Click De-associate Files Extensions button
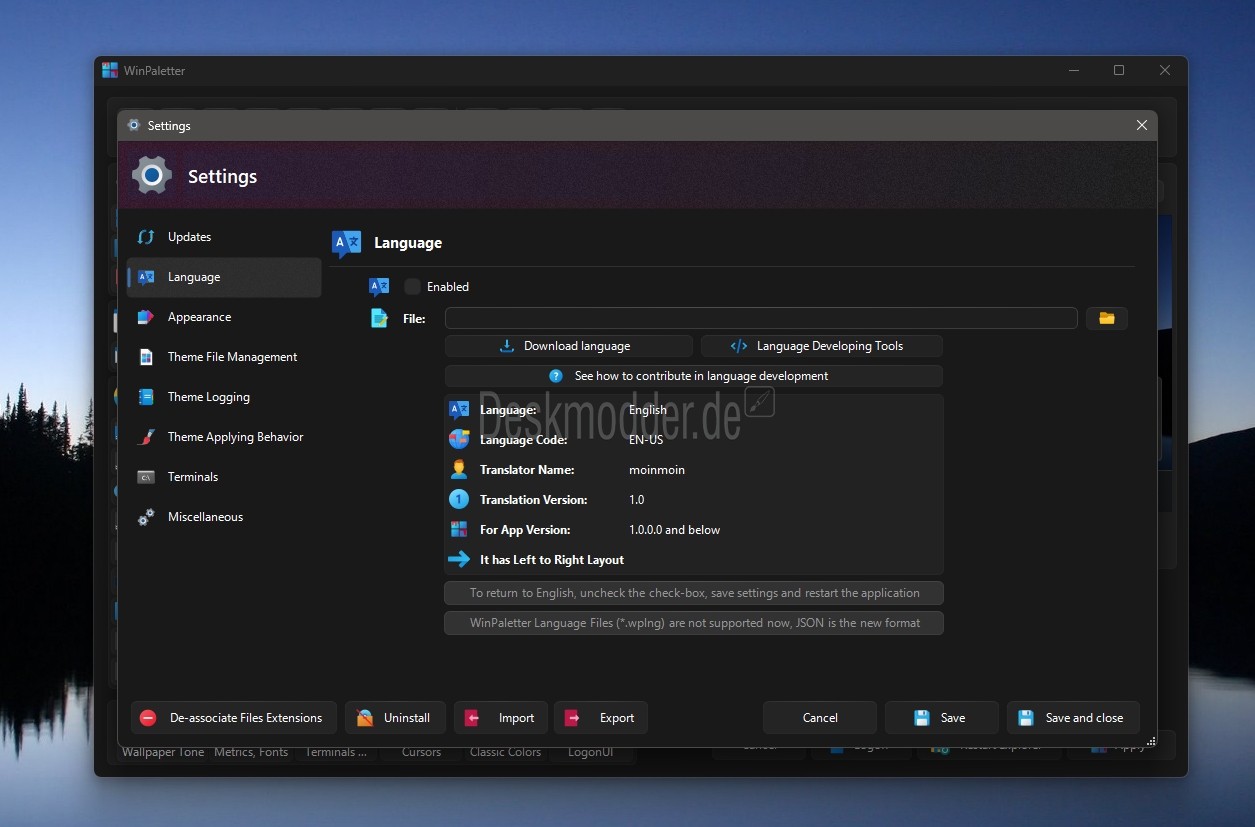1255x827 pixels. click(234, 718)
